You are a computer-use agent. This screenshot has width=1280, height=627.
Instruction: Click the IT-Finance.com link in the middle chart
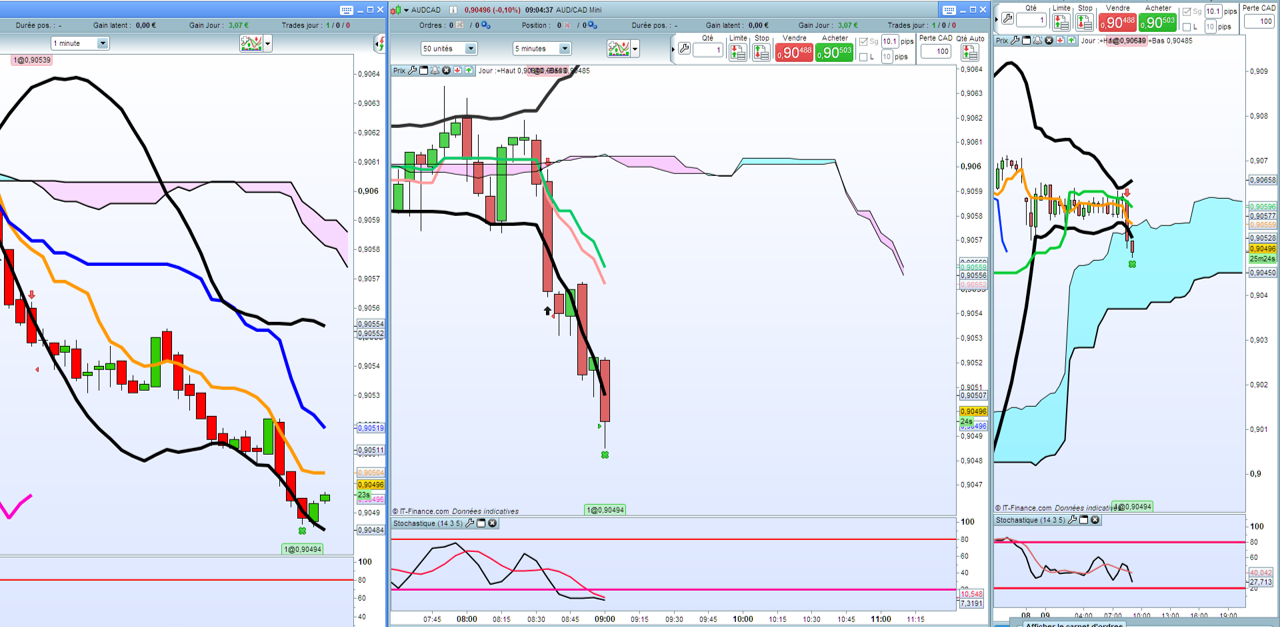pos(425,510)
